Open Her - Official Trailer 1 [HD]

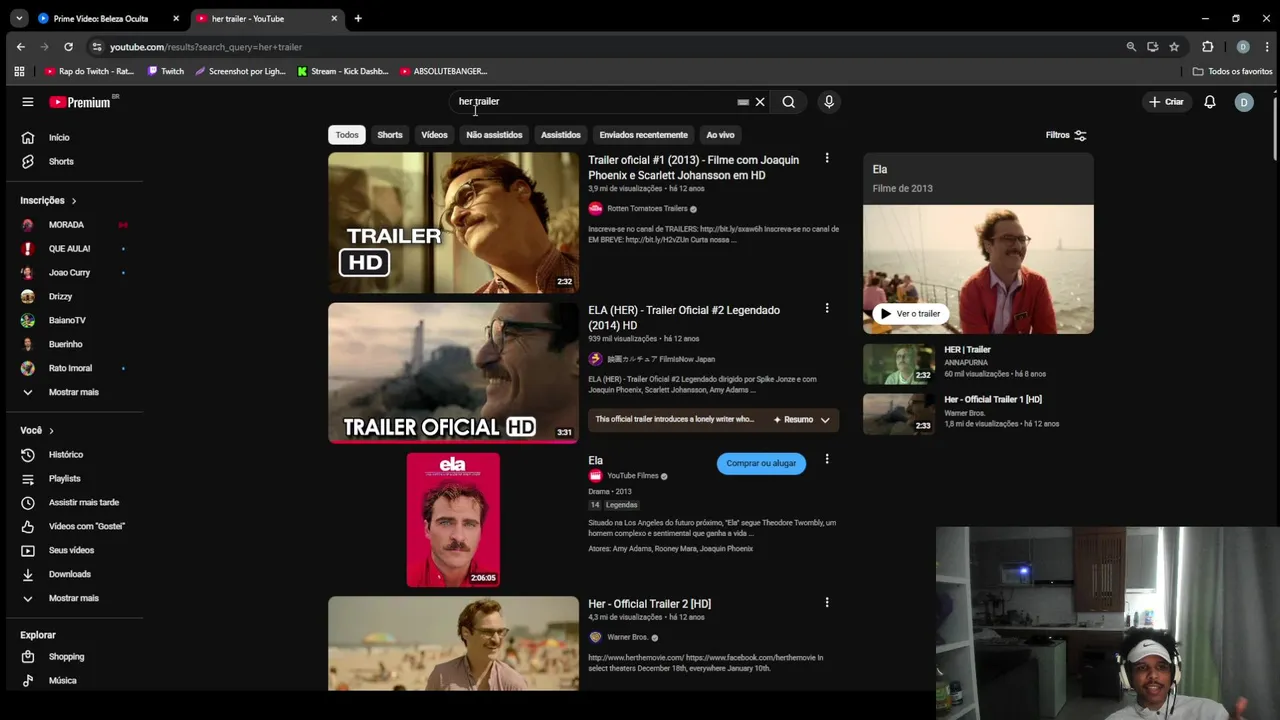[993, 400]
